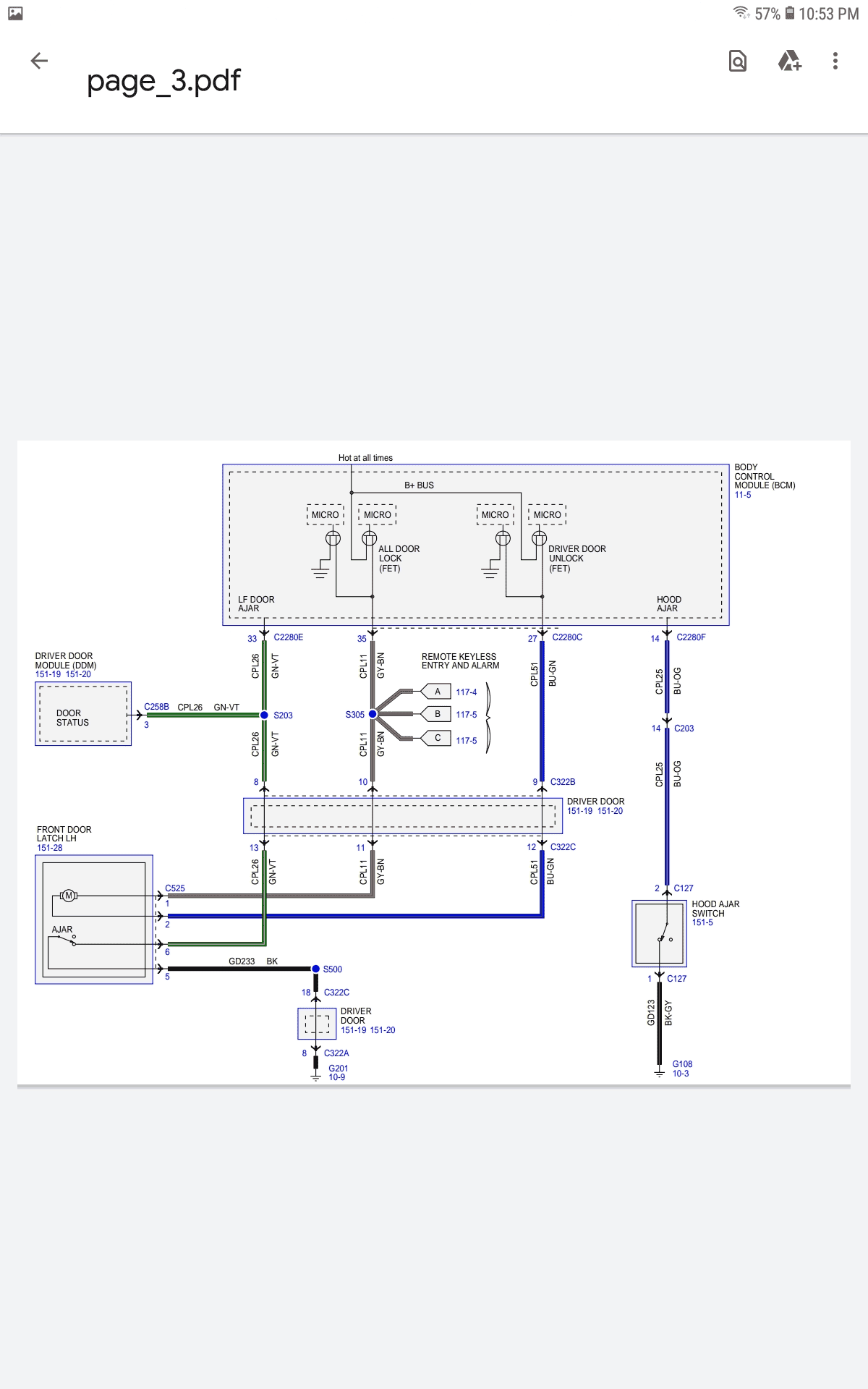Tap the DOOR STATUS box
Viewport: 868px width, 1389px height.
[x=83, y=714]
